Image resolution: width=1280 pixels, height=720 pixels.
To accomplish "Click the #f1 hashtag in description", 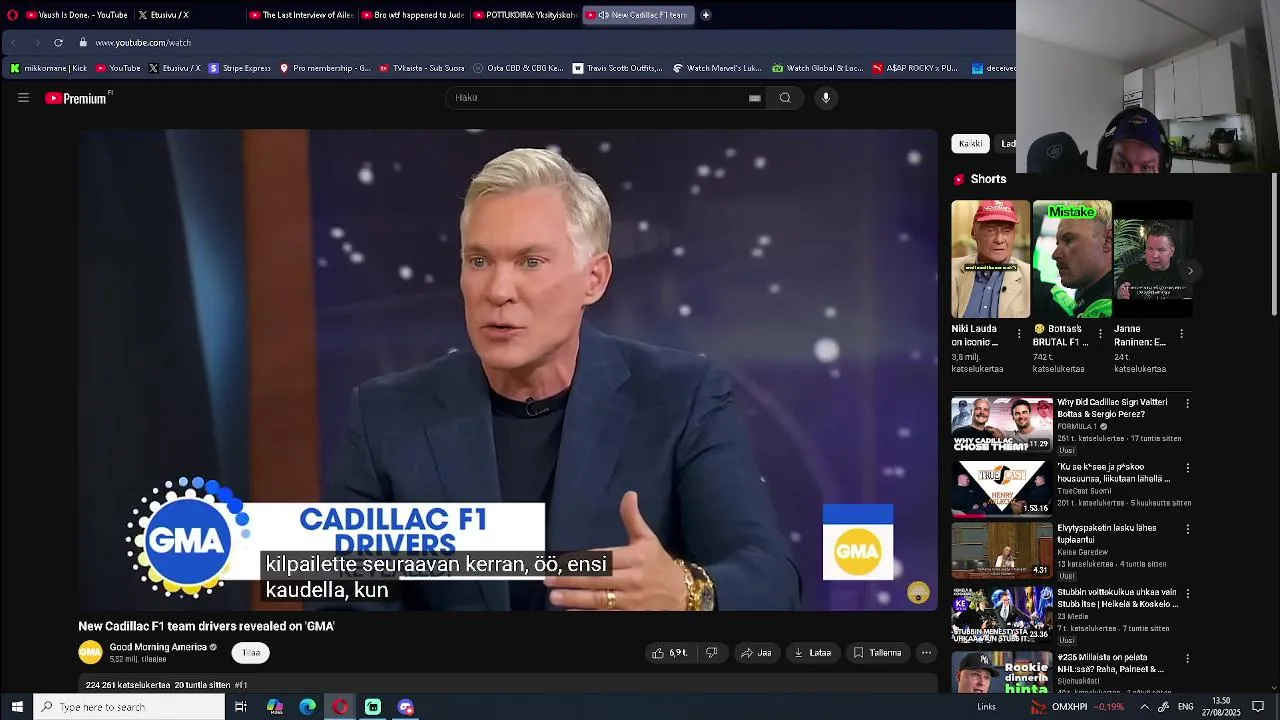I will tap(241, 685).
